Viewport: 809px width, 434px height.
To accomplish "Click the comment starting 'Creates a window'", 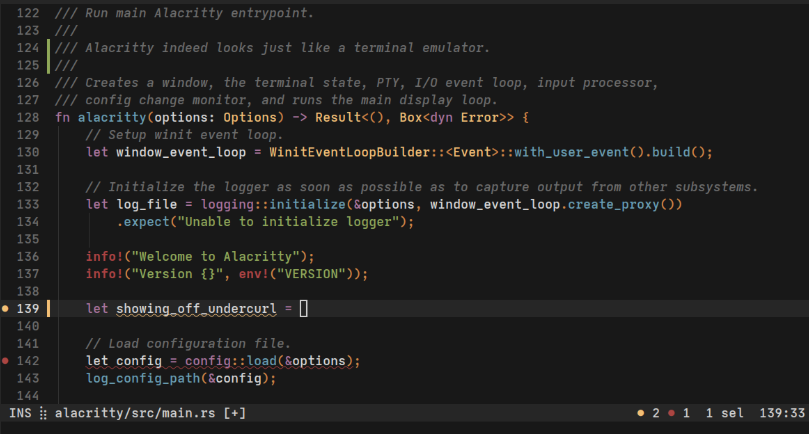I will coord(357,83).
